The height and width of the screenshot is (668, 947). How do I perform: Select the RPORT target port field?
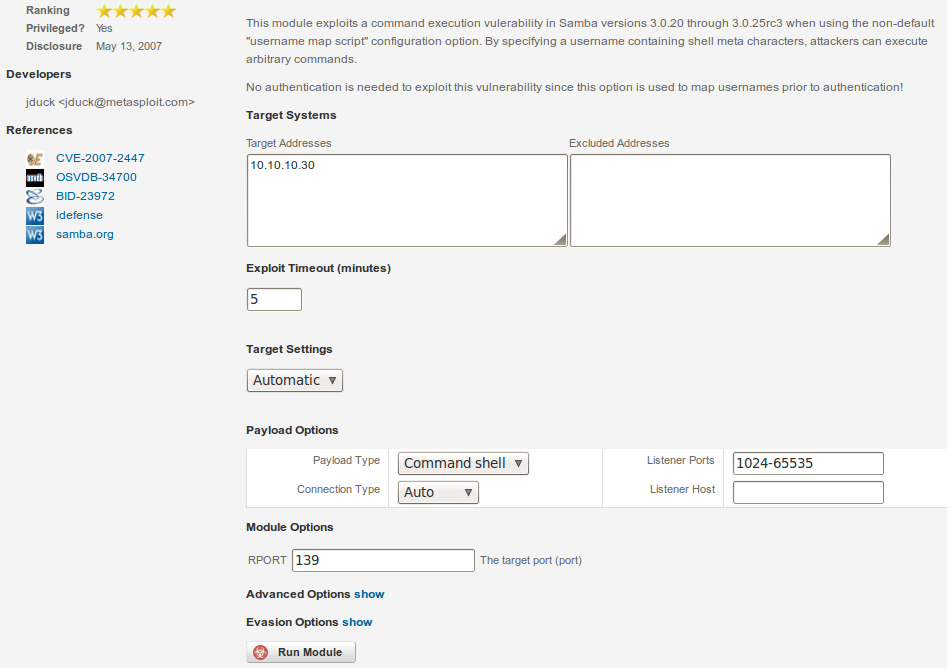(383, 560)
